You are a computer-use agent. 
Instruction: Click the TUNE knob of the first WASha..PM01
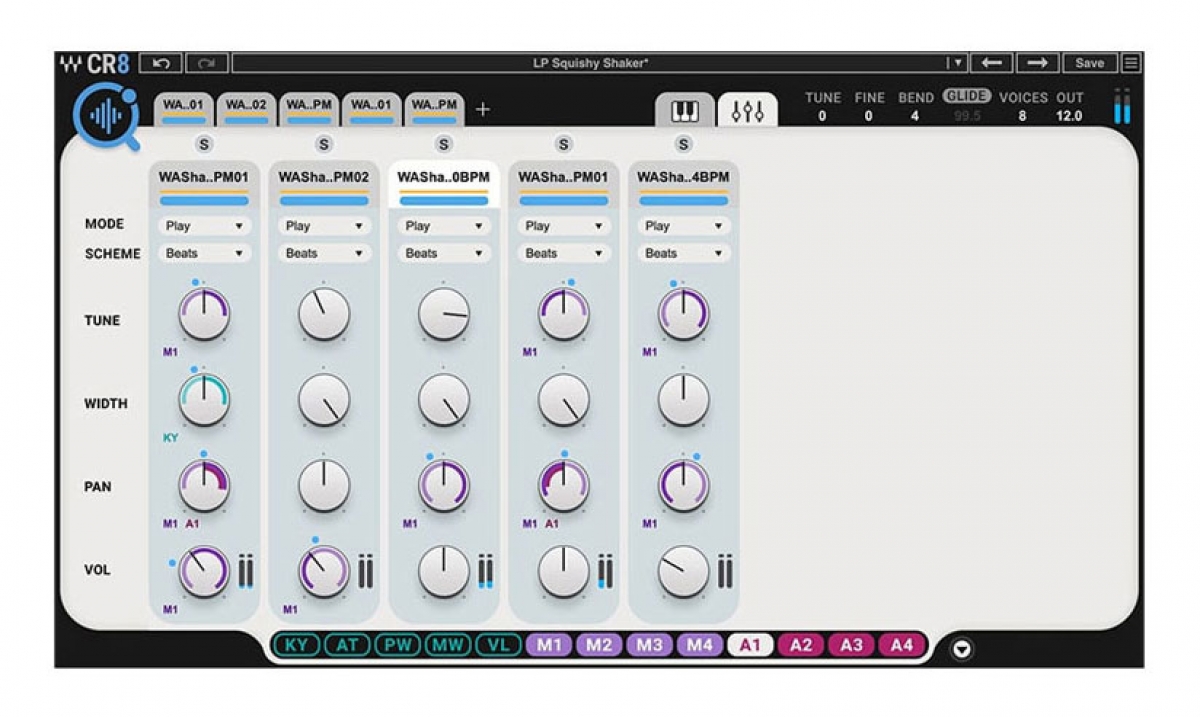(204, 314)
